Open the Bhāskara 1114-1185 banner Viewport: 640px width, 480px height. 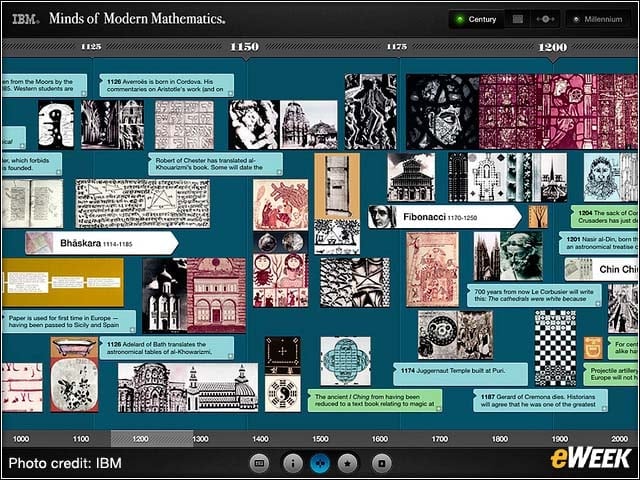(x=102, y=243)
